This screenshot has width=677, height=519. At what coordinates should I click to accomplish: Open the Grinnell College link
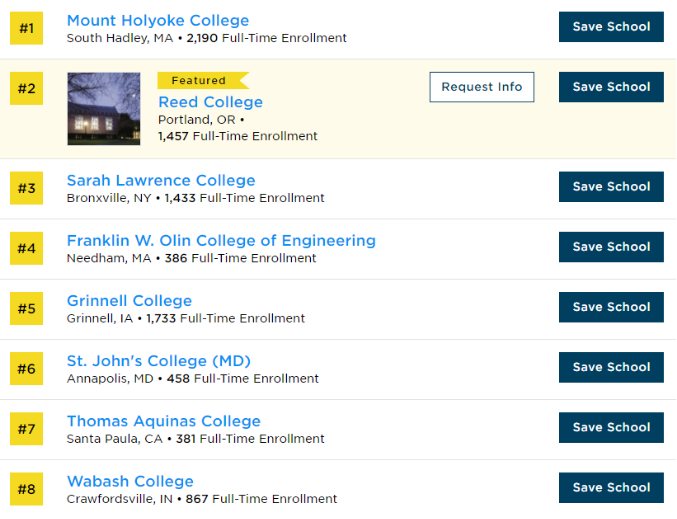(x=129, y=300)
